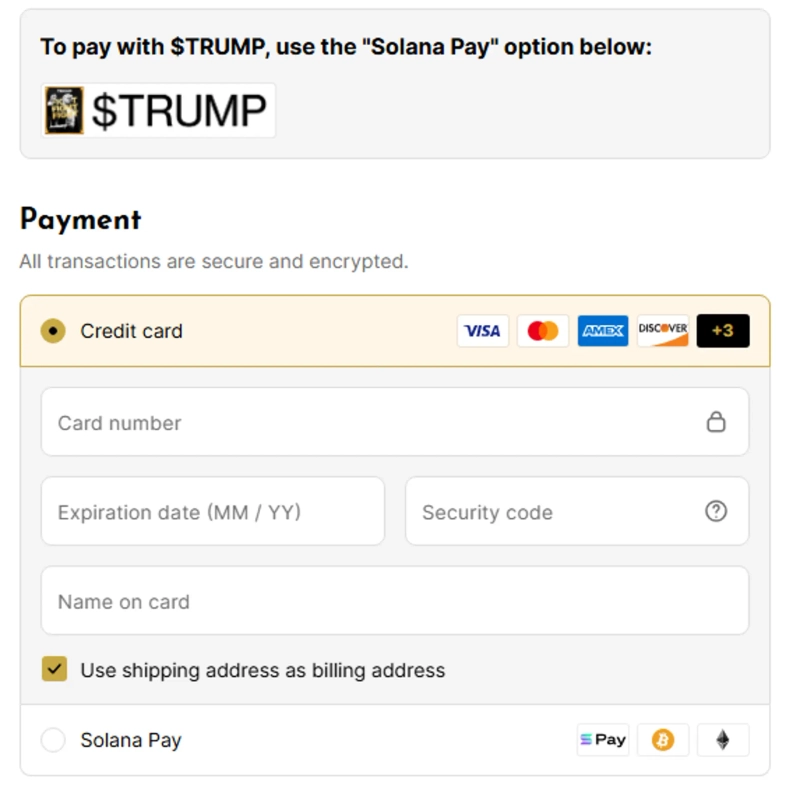Click the Name on card field
The image size is (800, 793).
(394, 601)
